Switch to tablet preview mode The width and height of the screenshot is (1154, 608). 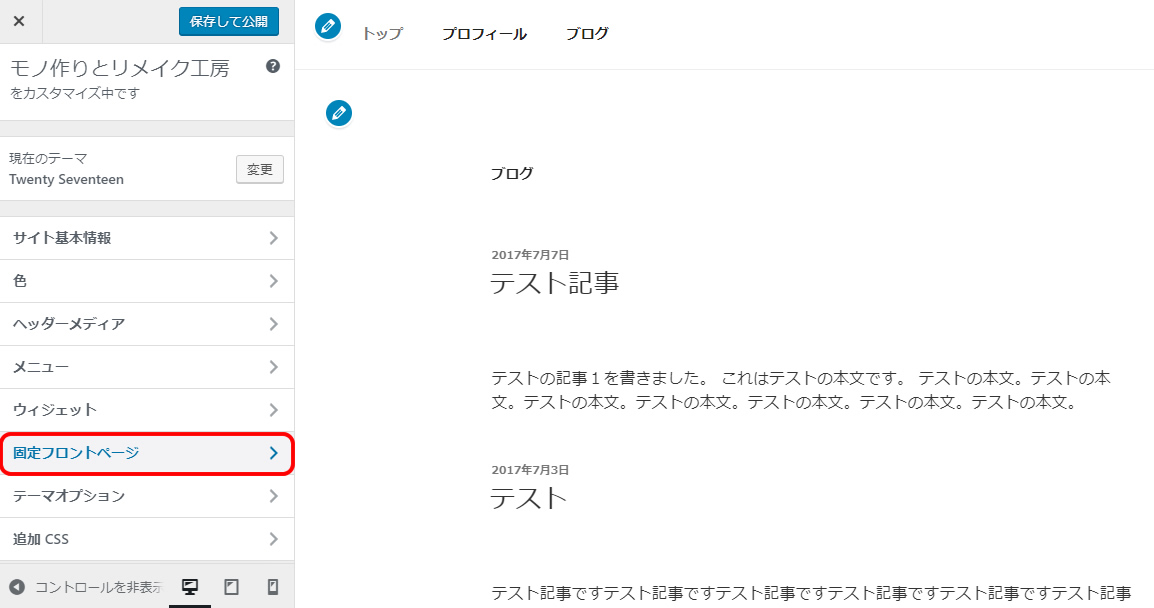tap(232, 587)
